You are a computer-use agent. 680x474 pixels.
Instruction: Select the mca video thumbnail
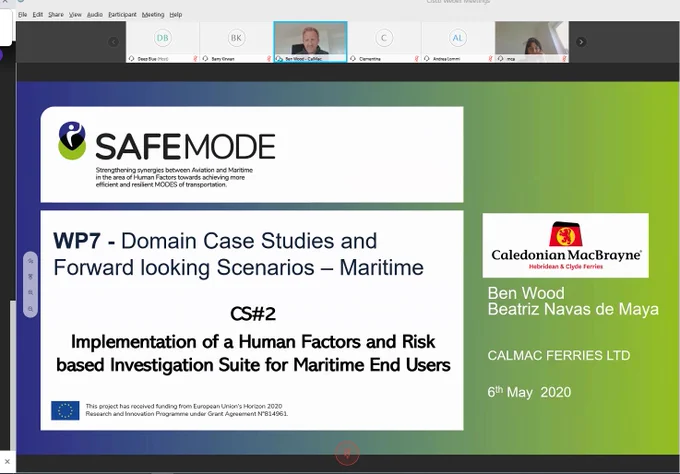coord(532,42)
